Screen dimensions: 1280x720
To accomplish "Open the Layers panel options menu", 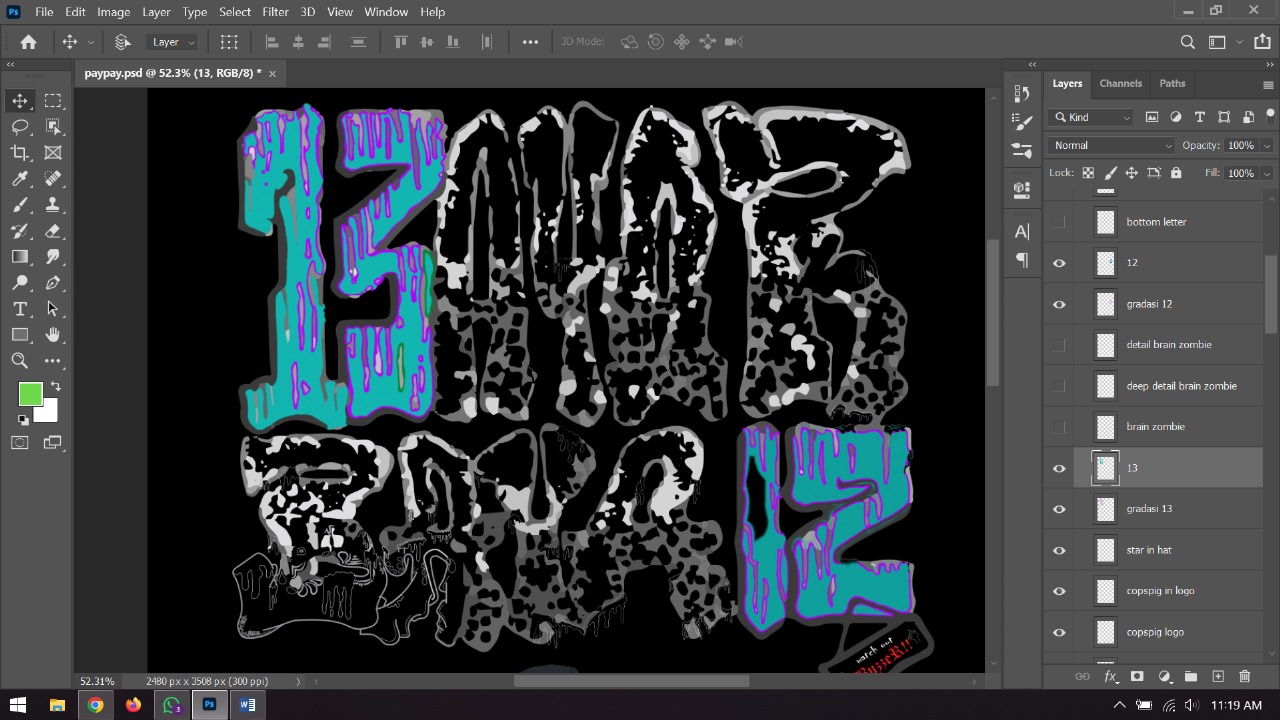I will (x=1268, y=84).
